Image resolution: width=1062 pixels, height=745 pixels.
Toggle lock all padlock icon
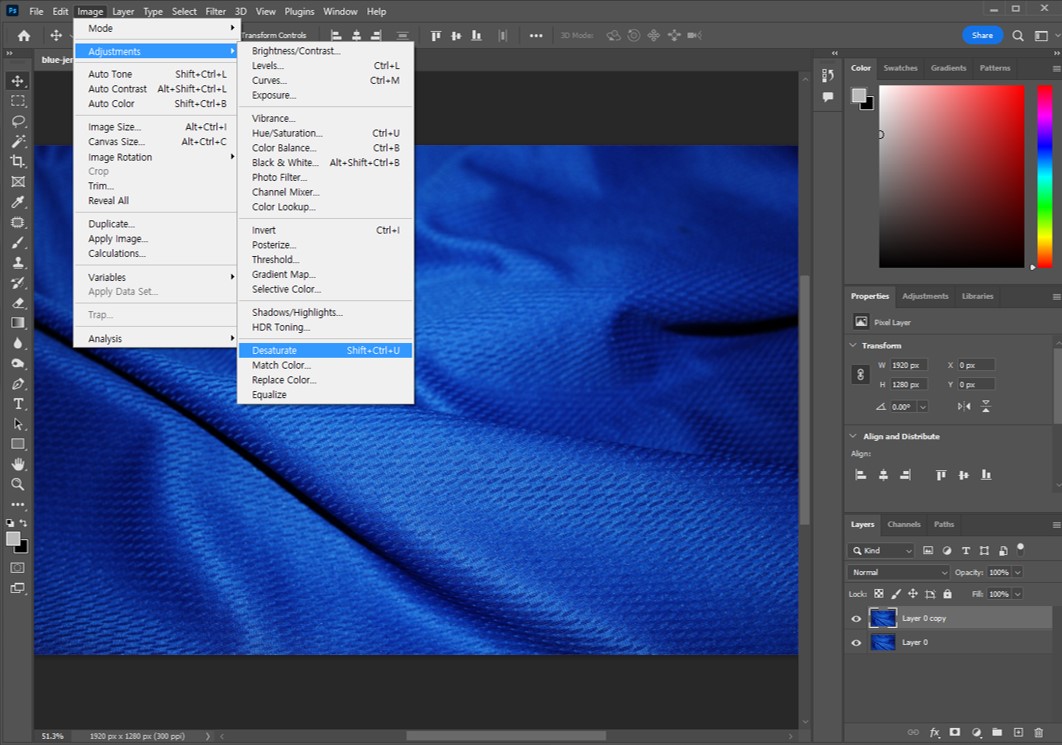pos(948,594)
